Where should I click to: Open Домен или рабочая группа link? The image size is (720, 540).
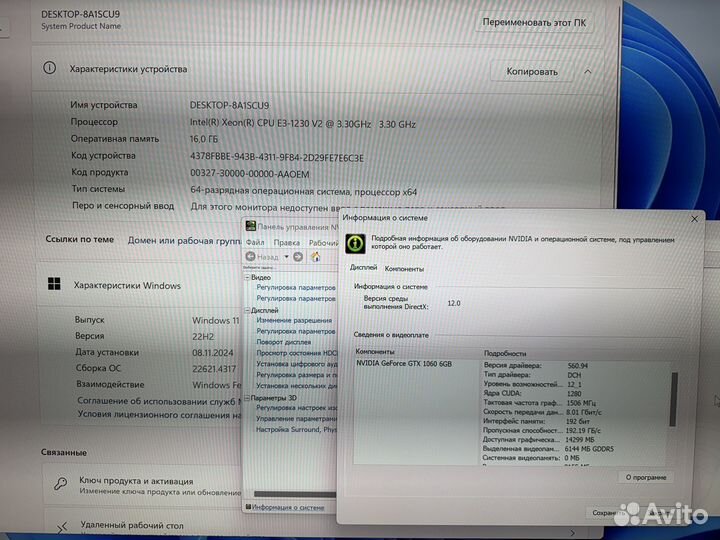point(185,241)
